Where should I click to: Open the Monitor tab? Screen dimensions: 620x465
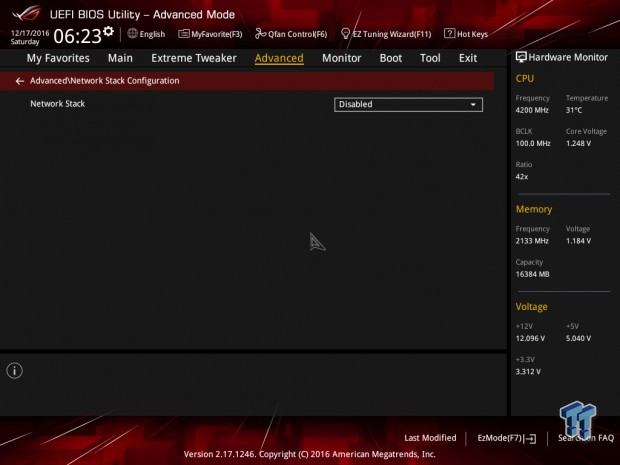pyautogui.click(x=342, y=58)
